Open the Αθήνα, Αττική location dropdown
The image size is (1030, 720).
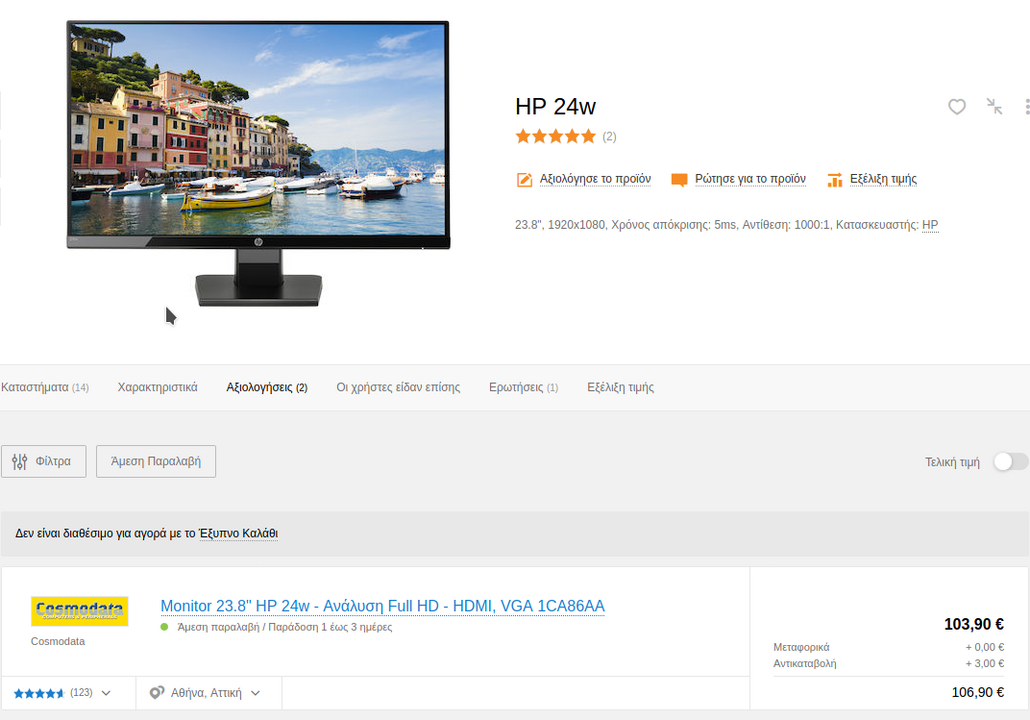pyautogui.click(x=205, y=693)
